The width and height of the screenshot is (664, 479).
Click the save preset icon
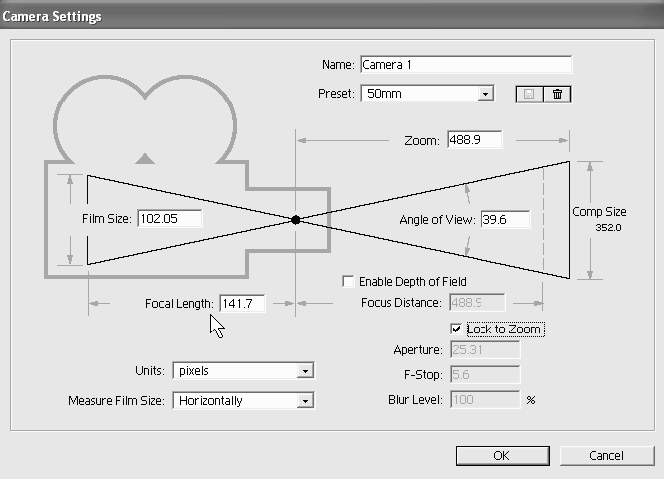pyautogui.click(x=529, y=94)
